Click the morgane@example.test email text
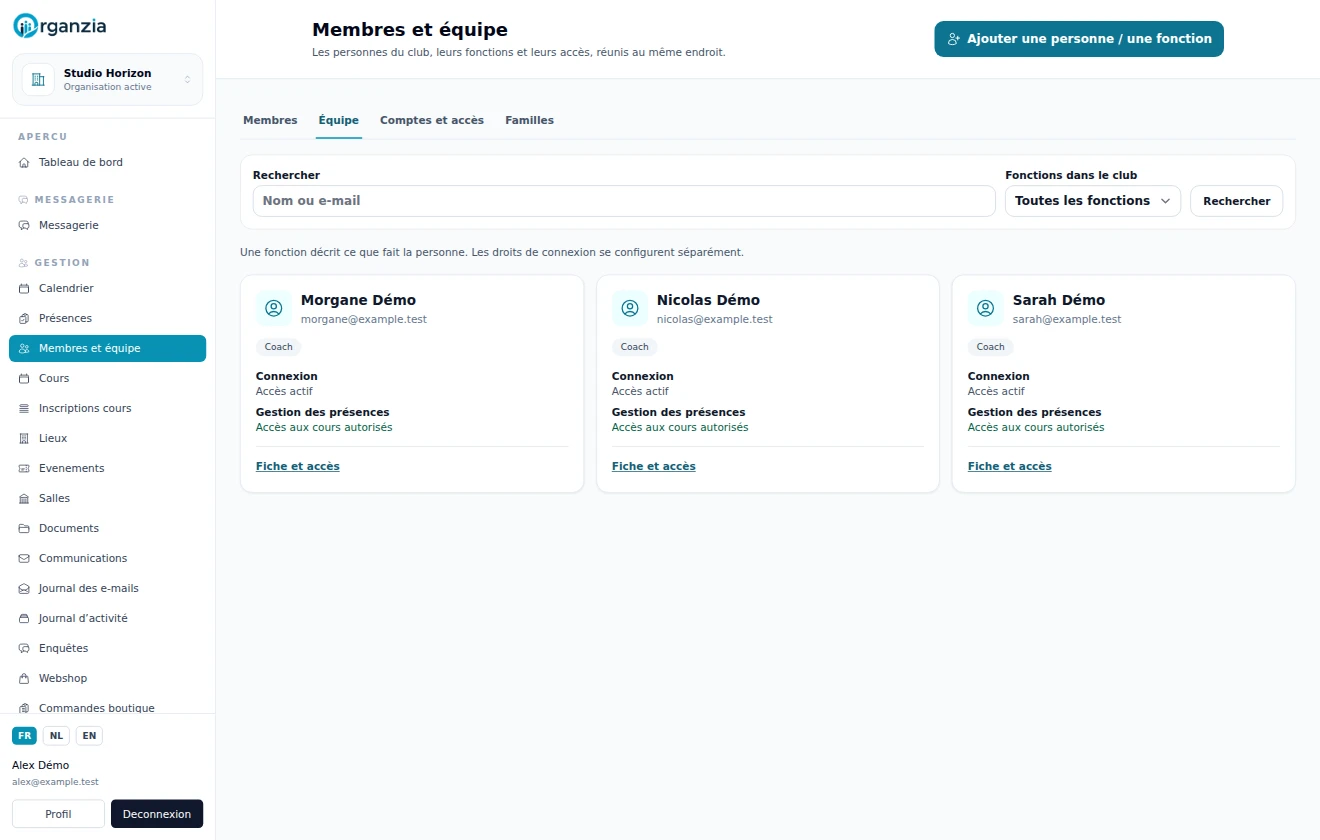 [x=364, y=319]
